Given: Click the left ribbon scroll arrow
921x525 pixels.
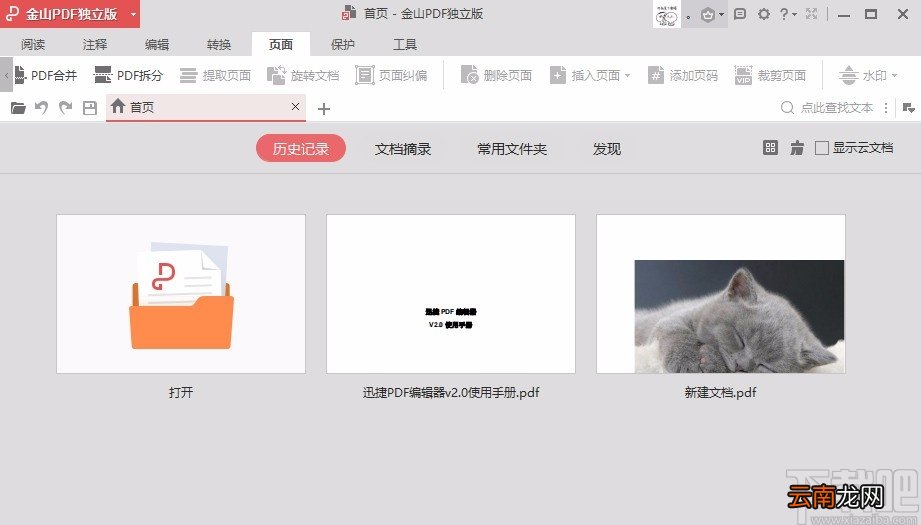Looking at the screenshot, I should pos(6,75).
